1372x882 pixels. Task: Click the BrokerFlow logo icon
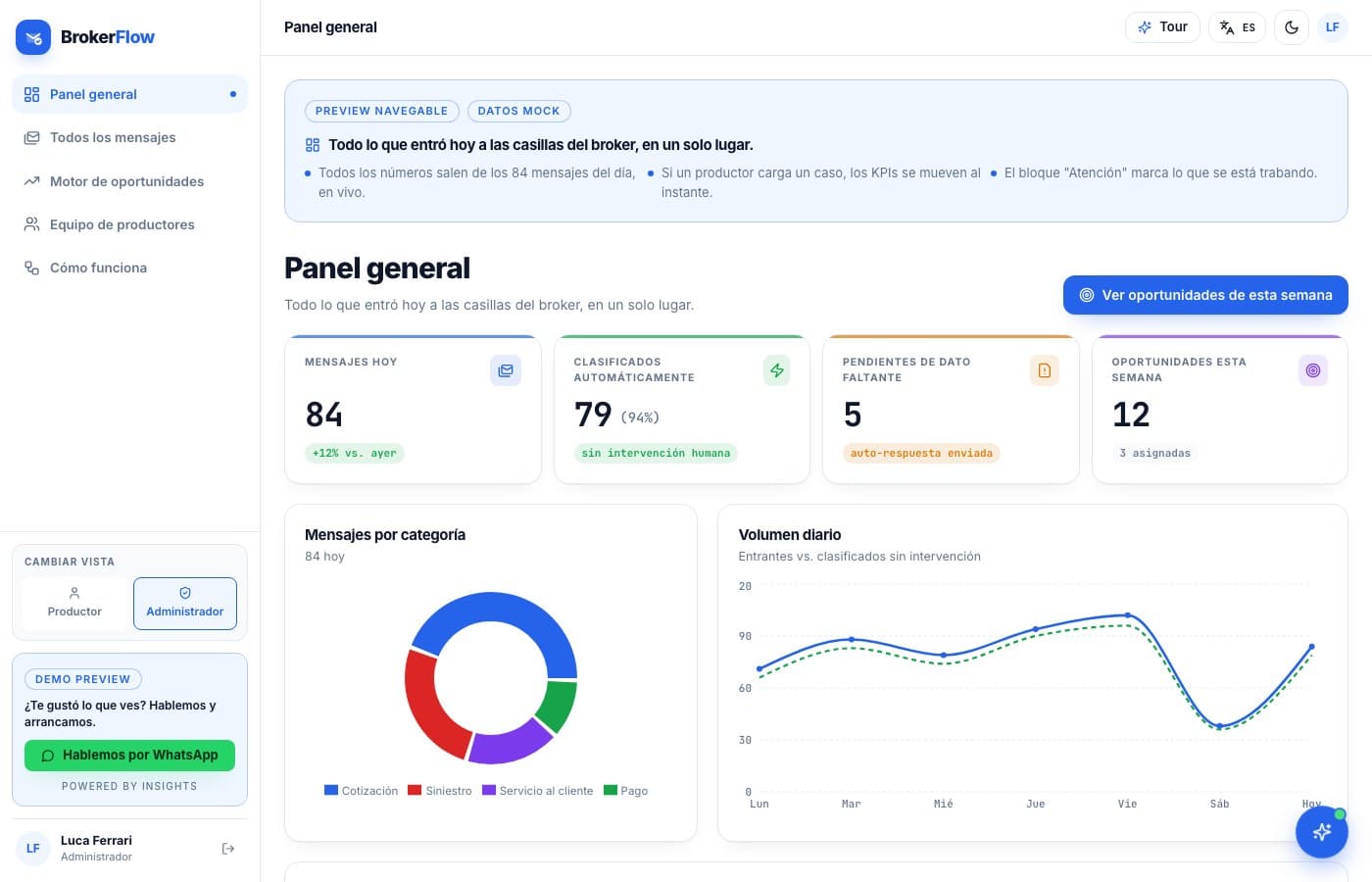click(33, 37)
